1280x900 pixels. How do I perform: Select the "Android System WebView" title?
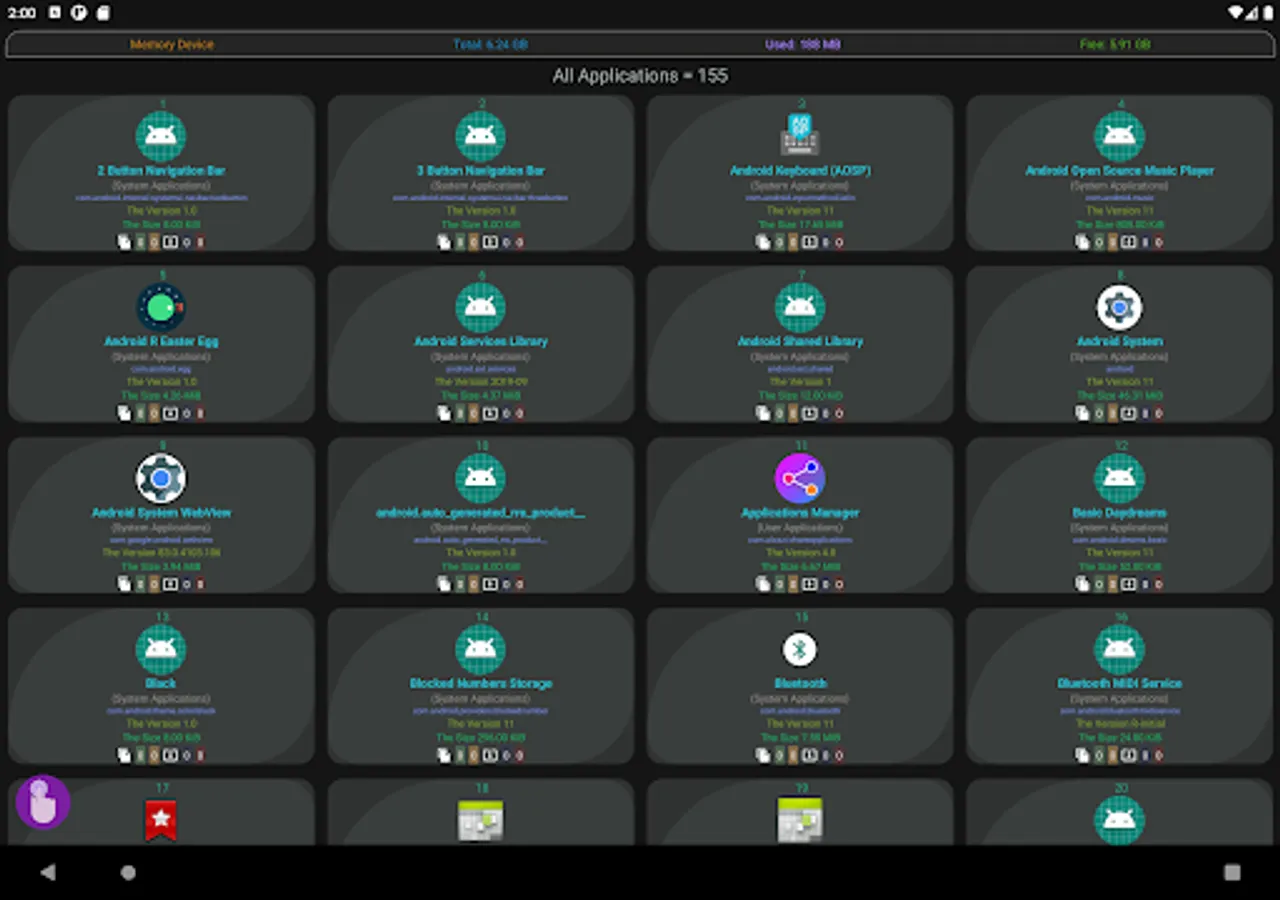tap(161, 513)
